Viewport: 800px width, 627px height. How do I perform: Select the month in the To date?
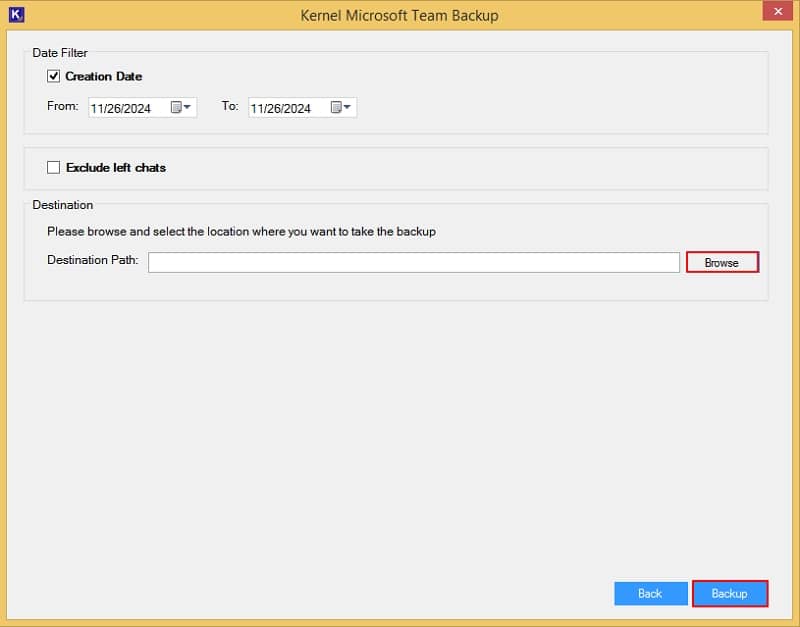257,109
